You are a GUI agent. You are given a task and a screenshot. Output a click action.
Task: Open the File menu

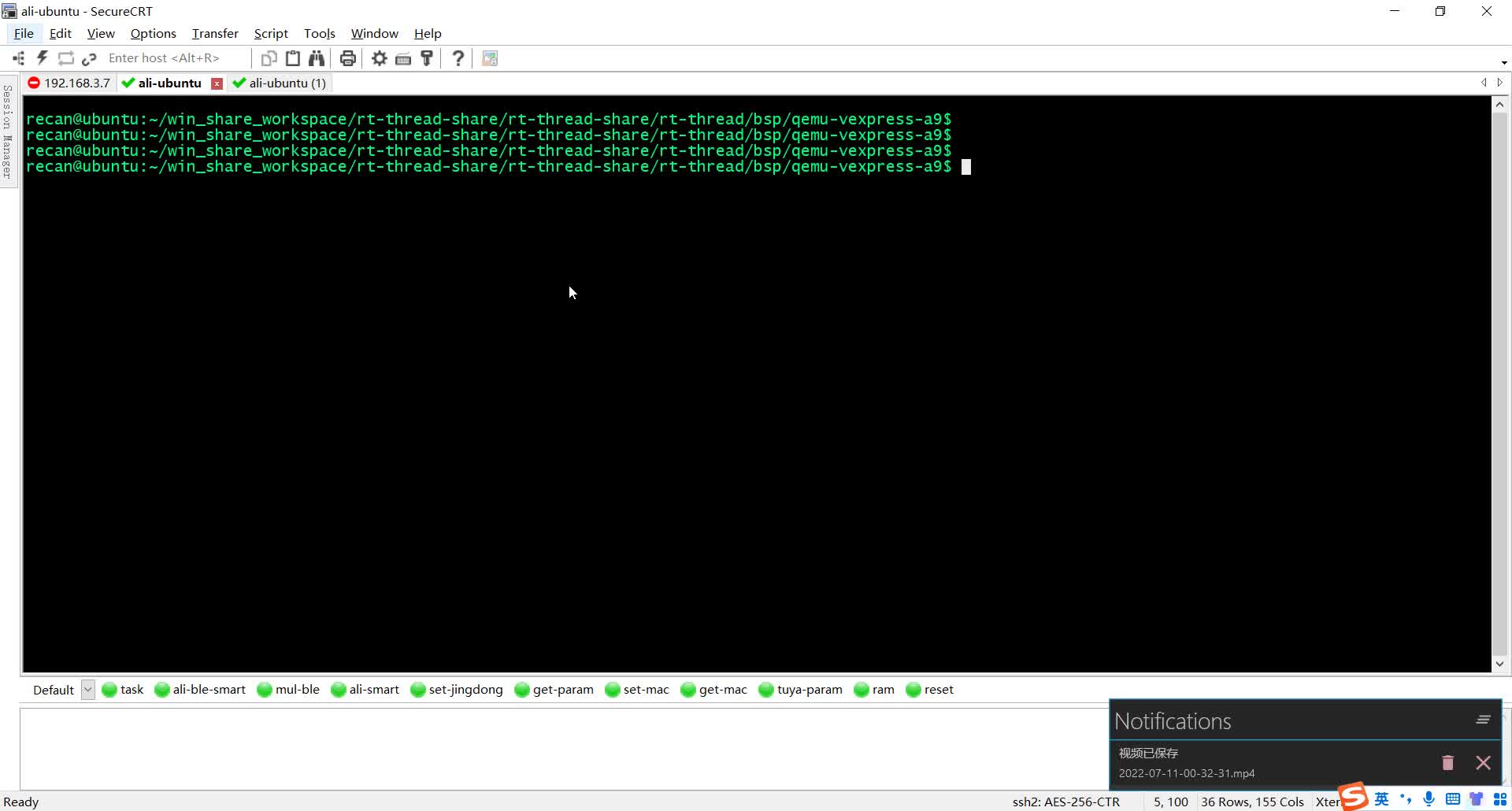[x=24, y=33]
